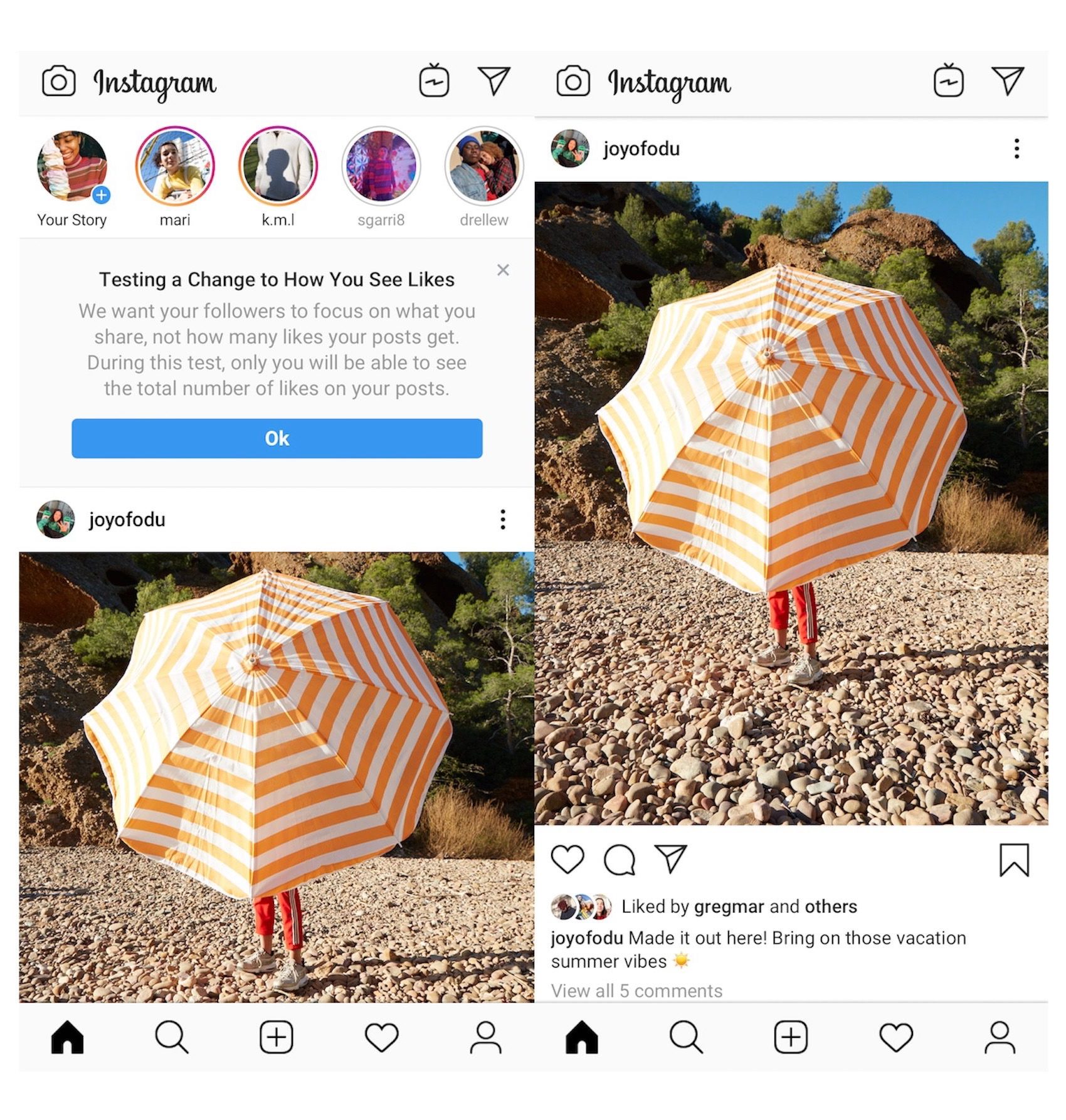View mari's story
The image size is (1066, 1120).
(x=175, y=166)
